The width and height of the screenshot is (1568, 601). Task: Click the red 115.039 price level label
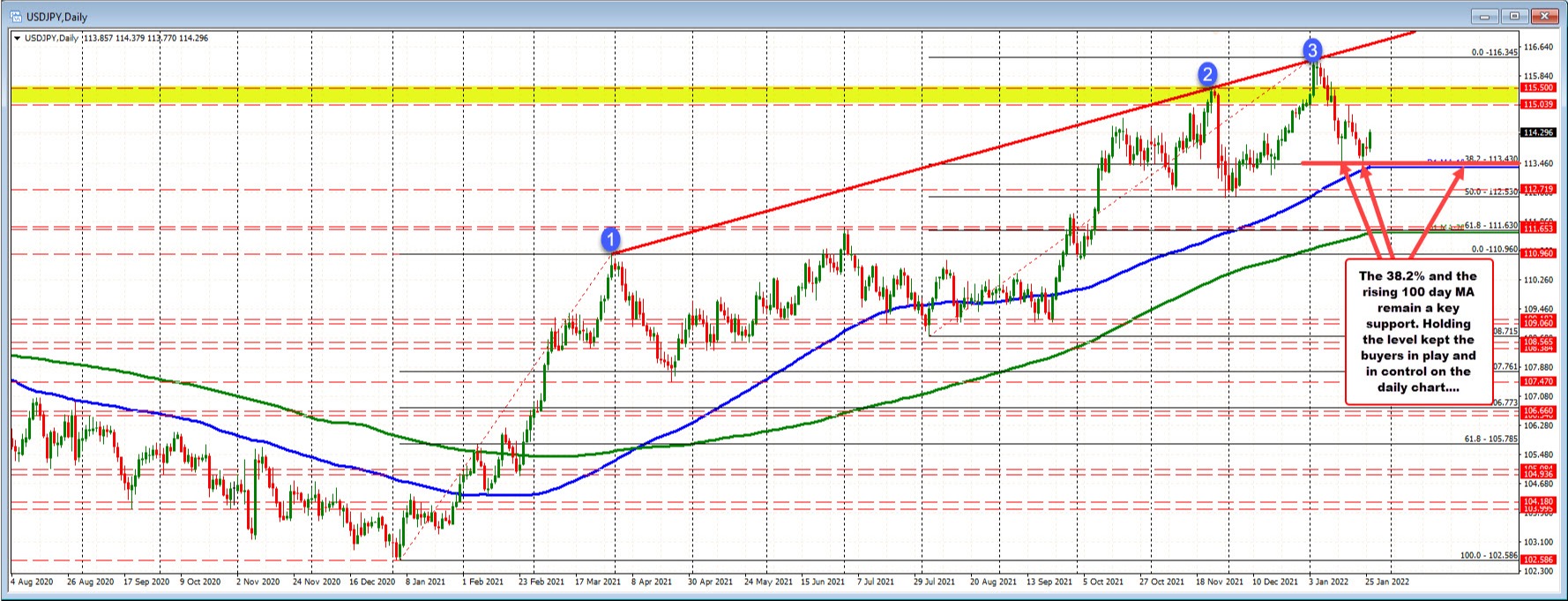pos(1538,104)
